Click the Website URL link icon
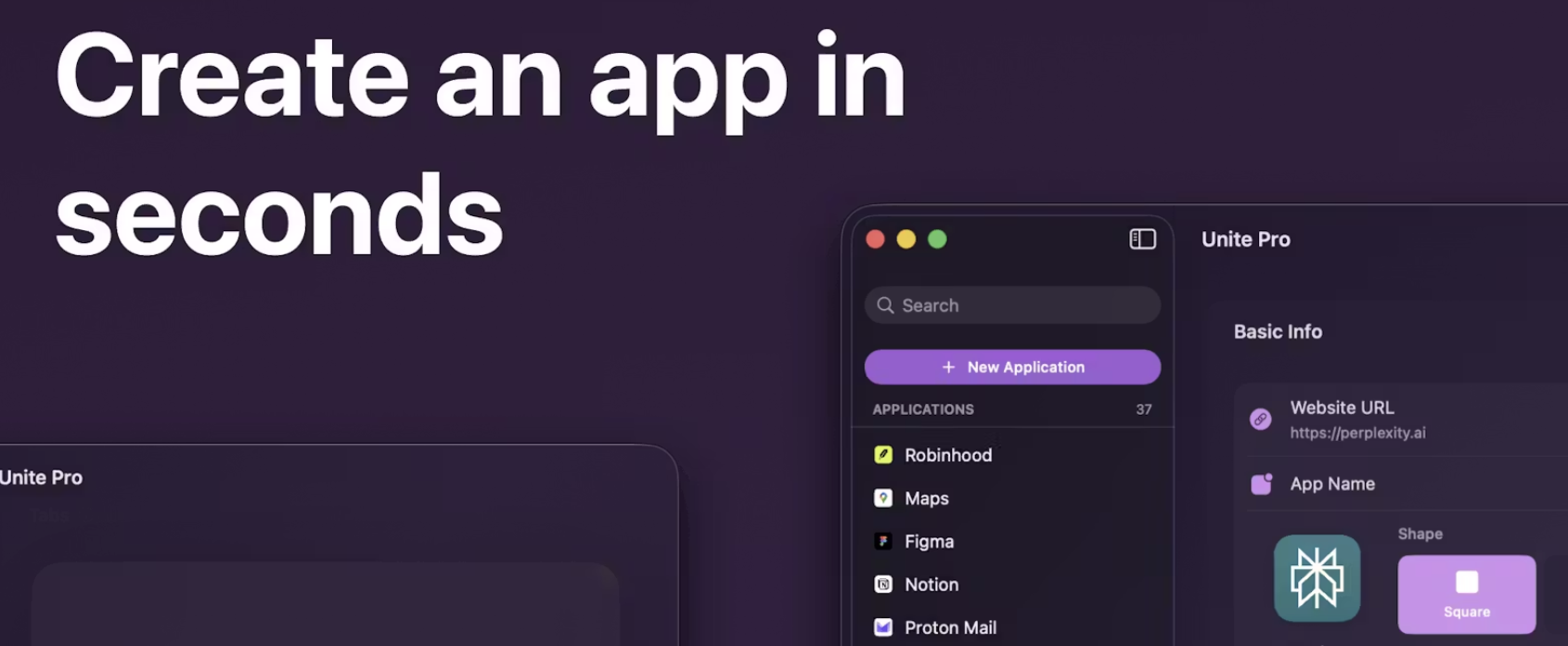Viewport: 1568px width, 646px height. click(x=1260, y=420)
